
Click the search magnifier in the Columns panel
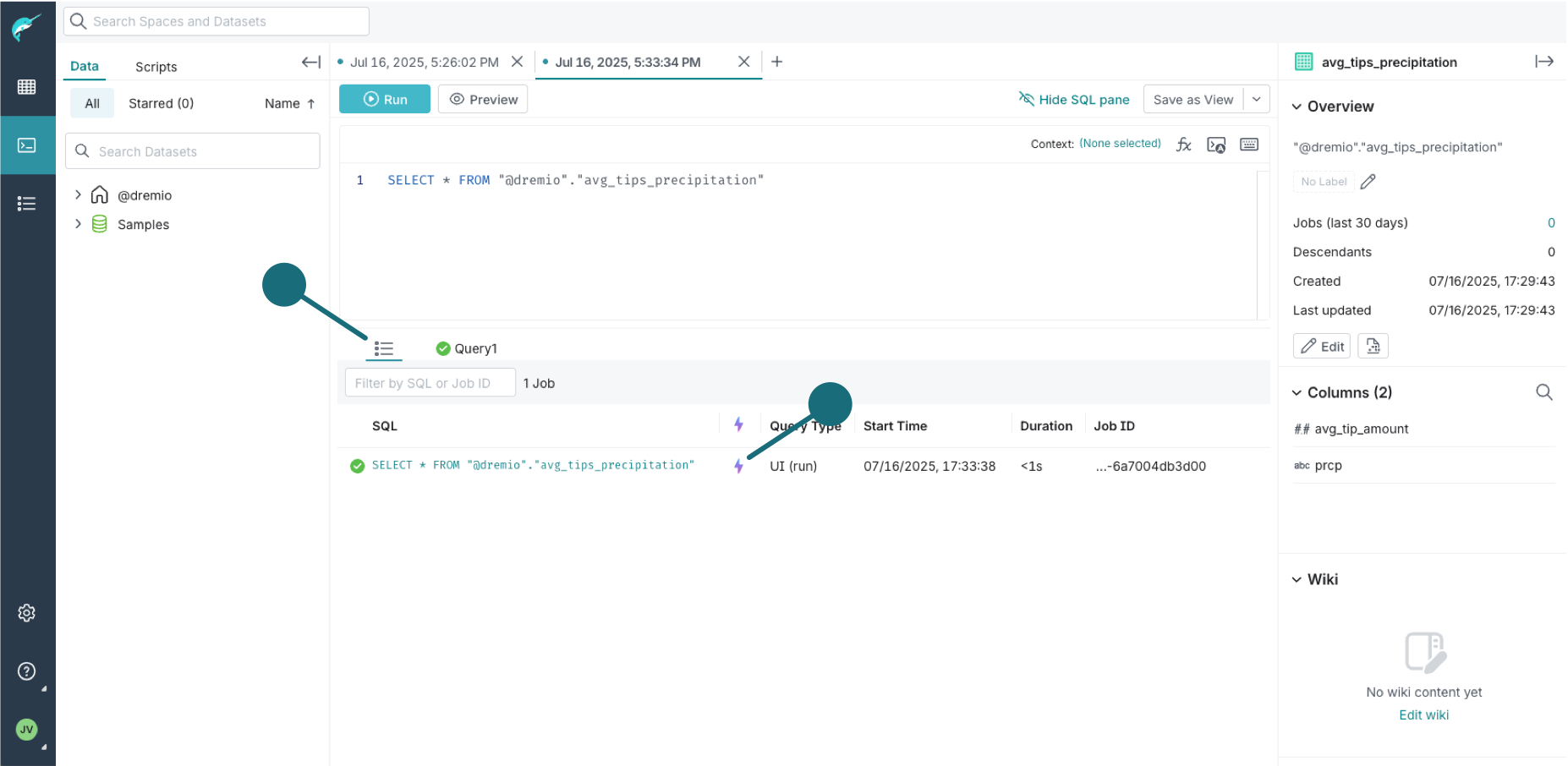[1544, 391]
